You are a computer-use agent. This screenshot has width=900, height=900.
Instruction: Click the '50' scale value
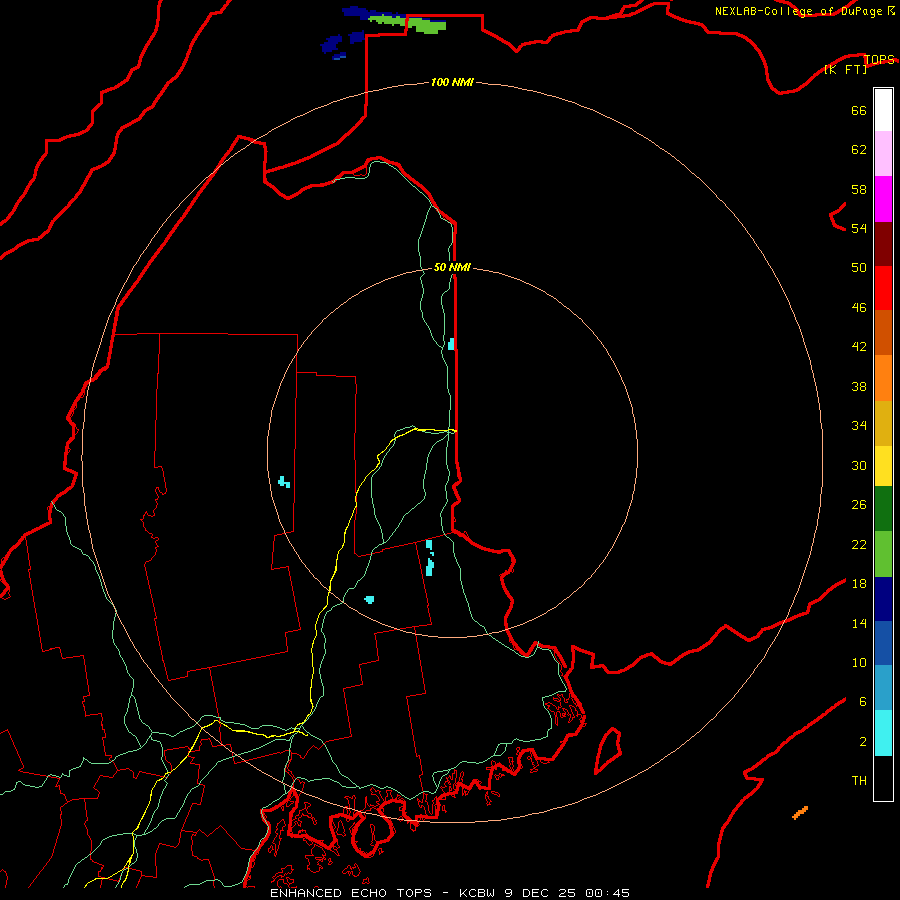[x=859, y=267]
